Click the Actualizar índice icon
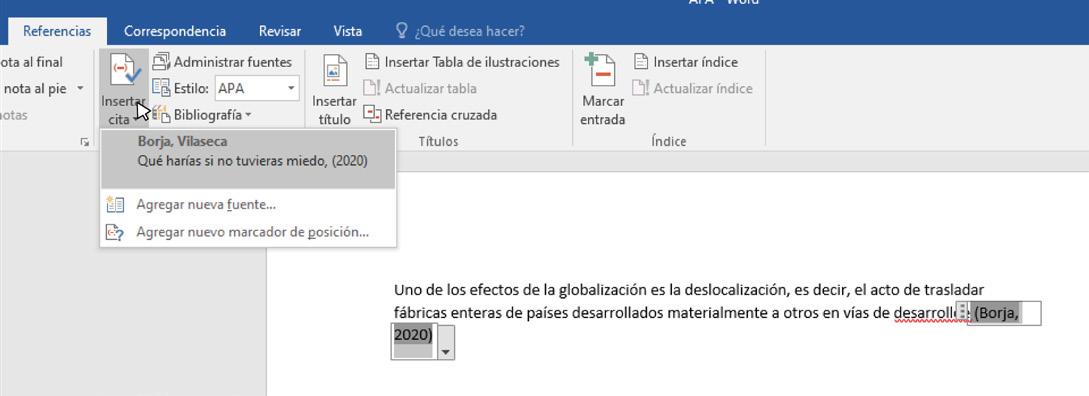 [641, 88]
